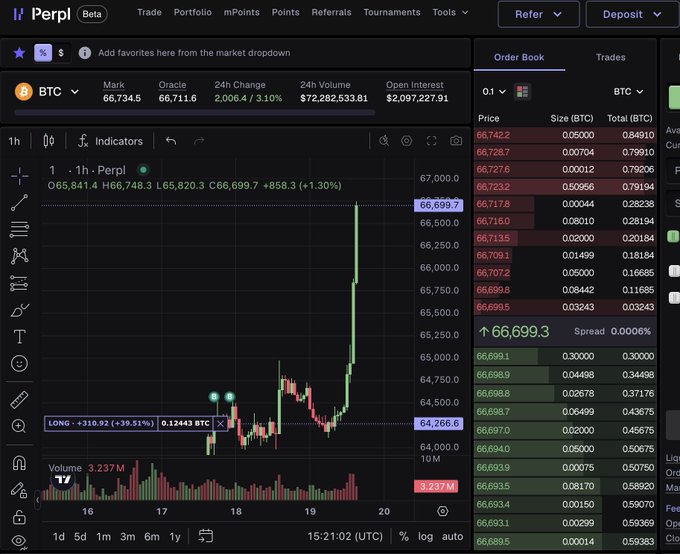Select the long position forecasting tool
This screenshot has height=554, width=680.
[20, 283]
